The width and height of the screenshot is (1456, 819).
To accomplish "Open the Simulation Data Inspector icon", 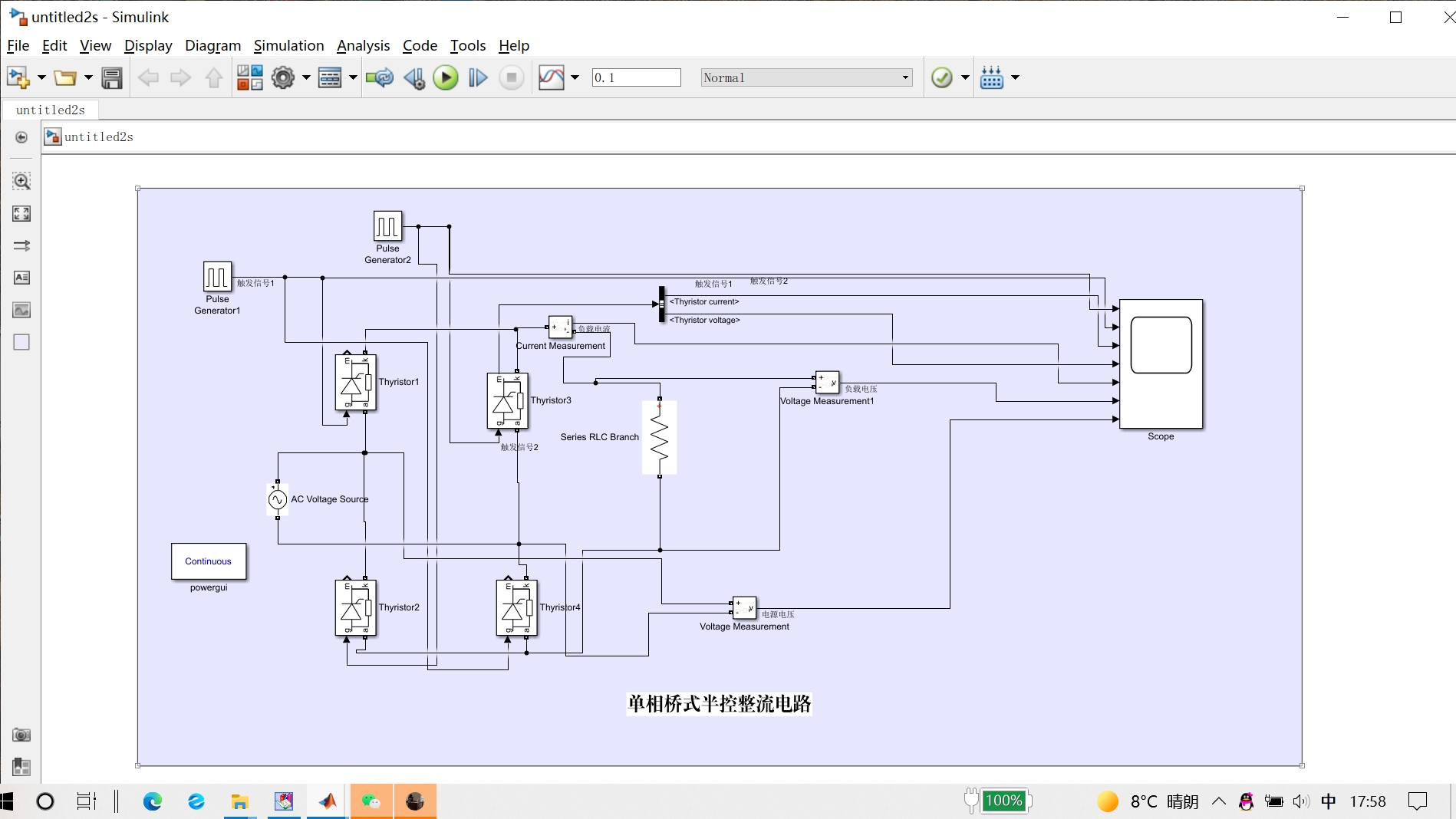I will 551,77.
